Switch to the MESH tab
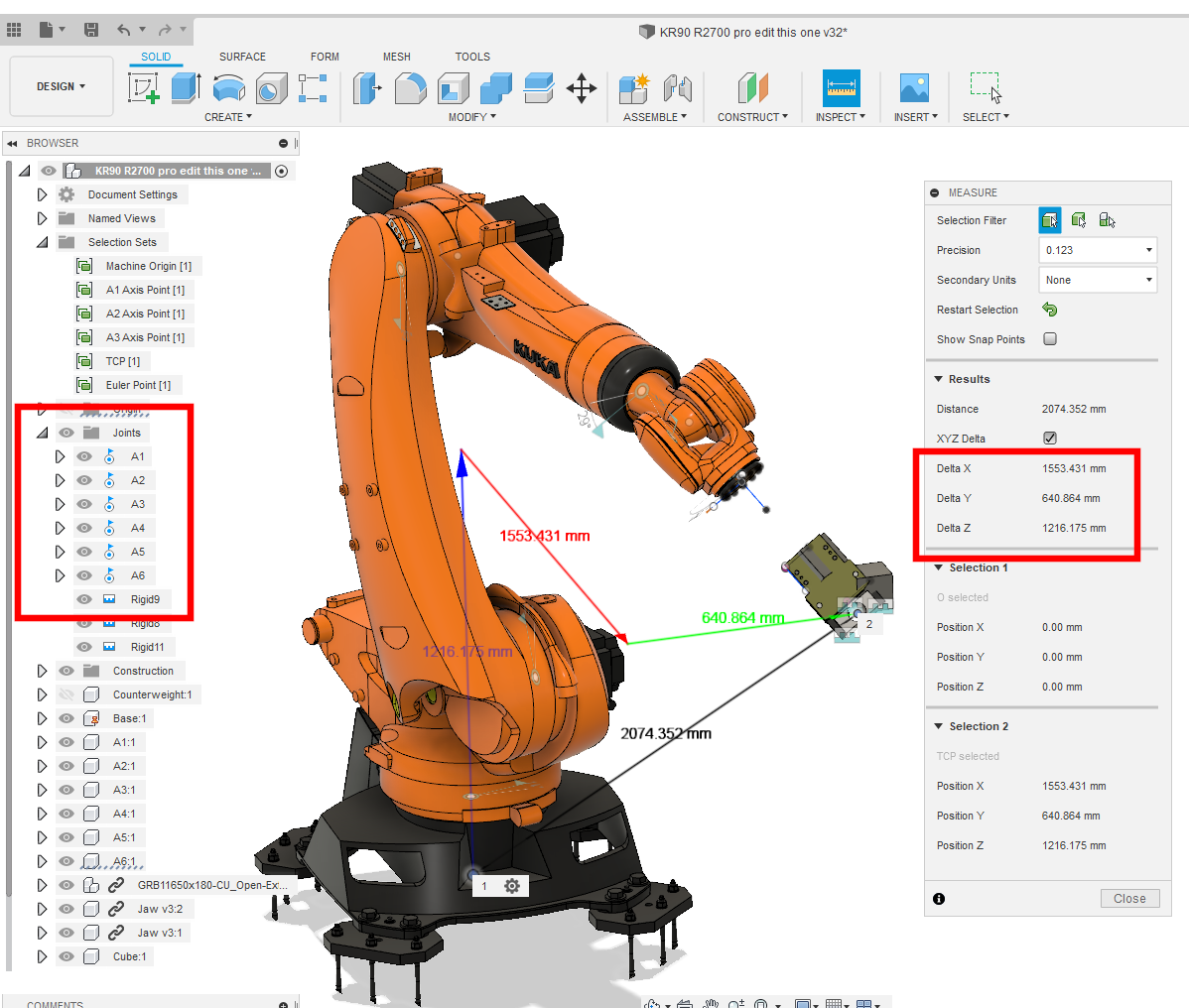1189x1008 pixels. click(397, 57)
